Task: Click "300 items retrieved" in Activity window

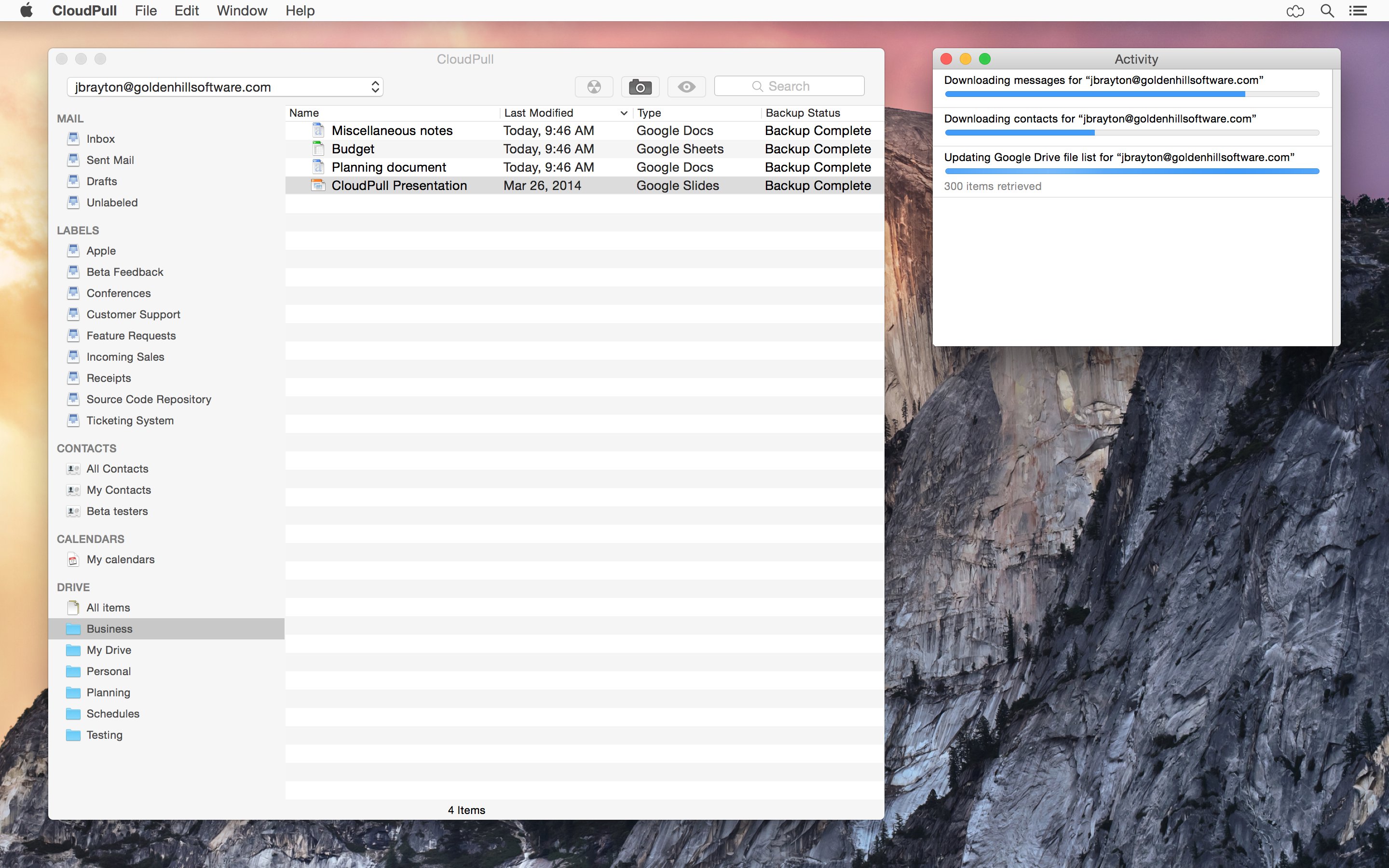Action: [993, 186]
